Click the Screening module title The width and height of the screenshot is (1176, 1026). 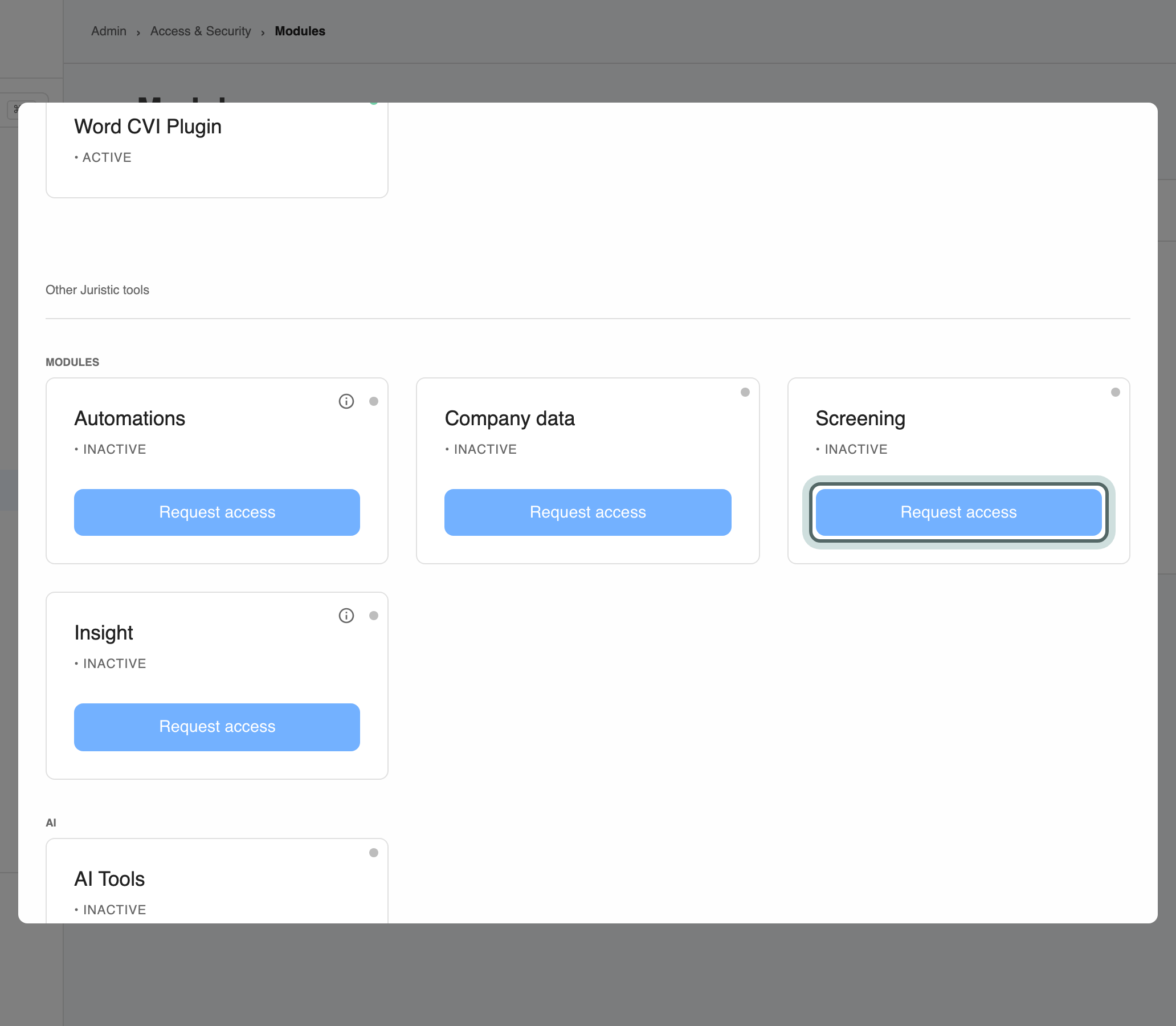click(x=860, y=418)
